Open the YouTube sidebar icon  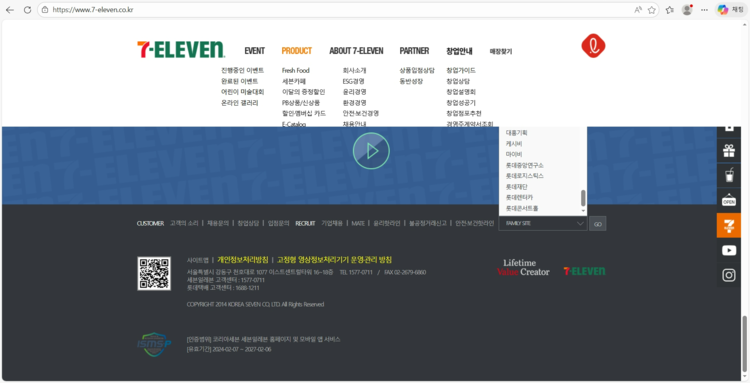click(728, 250)
